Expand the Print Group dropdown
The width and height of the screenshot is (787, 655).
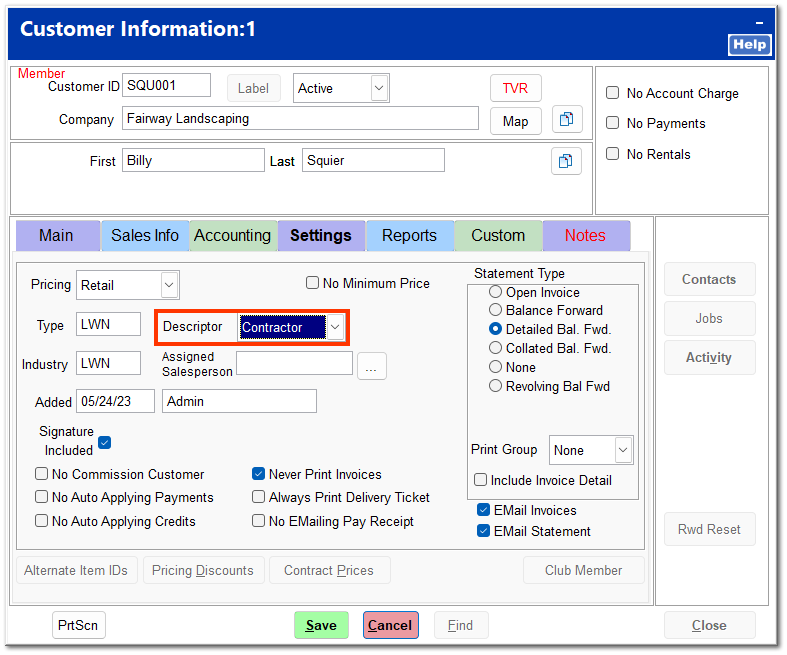(x=623, y=450)
